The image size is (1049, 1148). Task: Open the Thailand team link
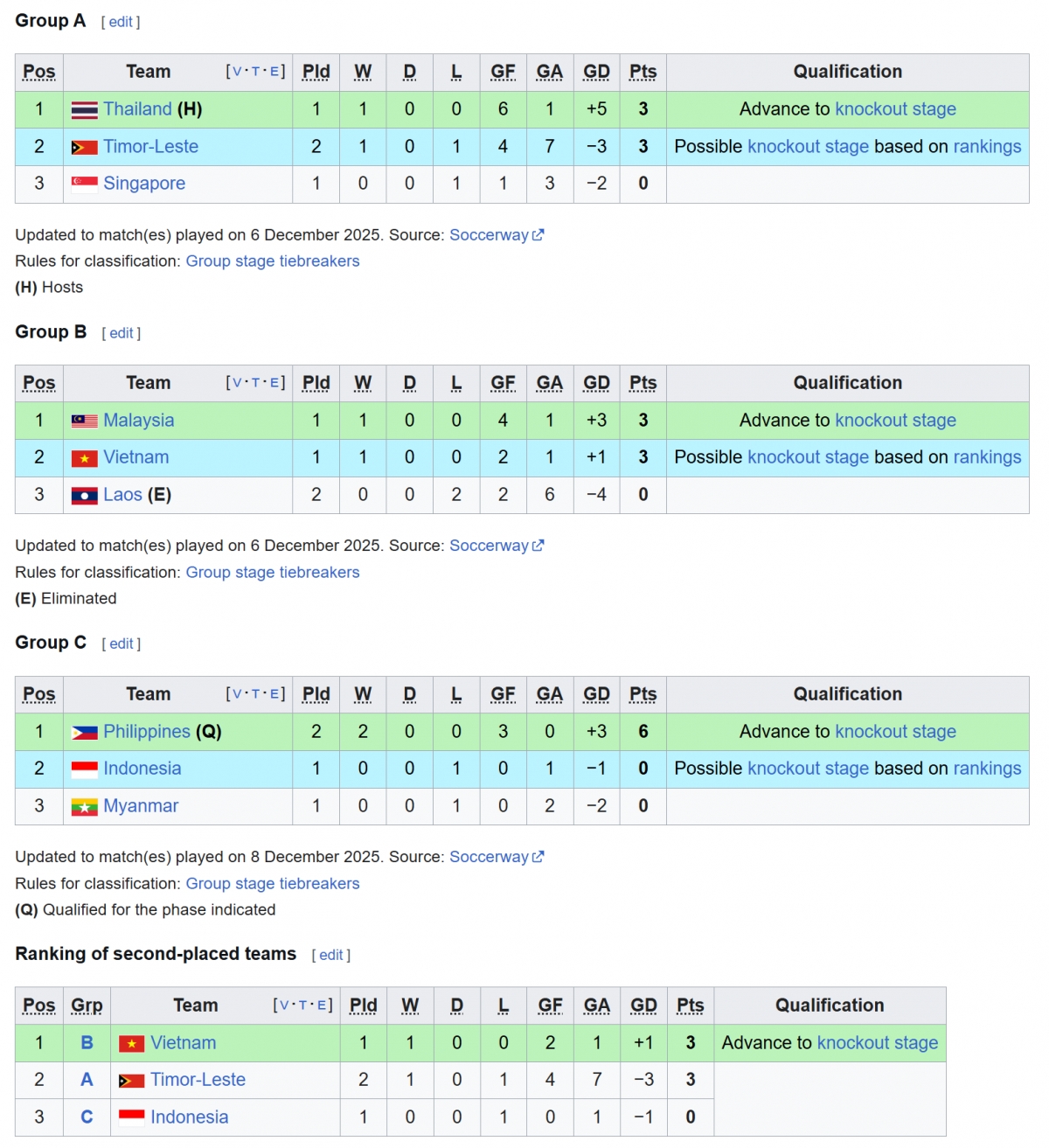click(137, 109)
